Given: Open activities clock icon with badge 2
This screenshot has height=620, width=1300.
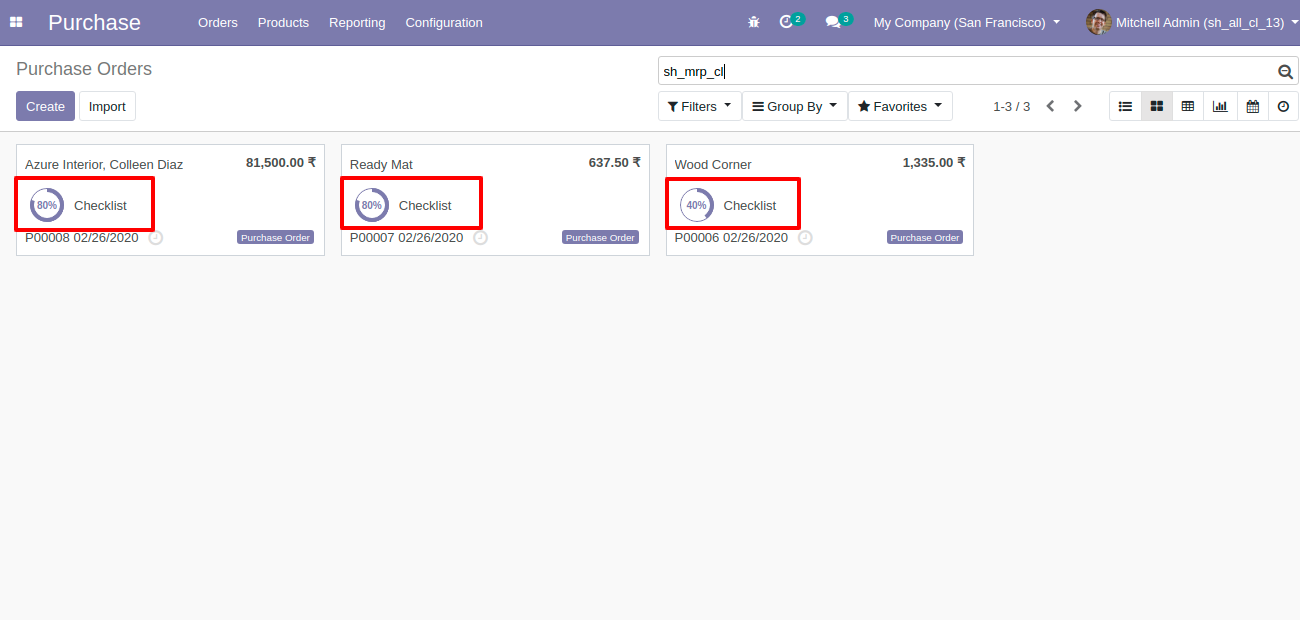Looking at the screenshot, I should point(791,21).
